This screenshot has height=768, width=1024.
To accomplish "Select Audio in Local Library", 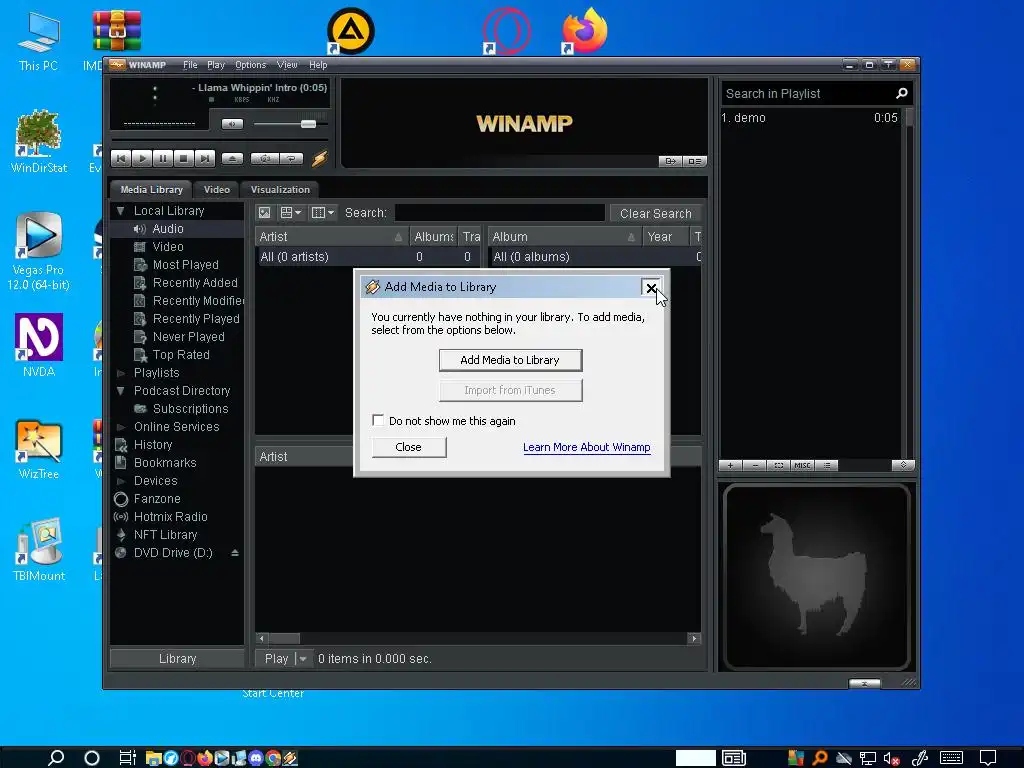I will [167, 229].
